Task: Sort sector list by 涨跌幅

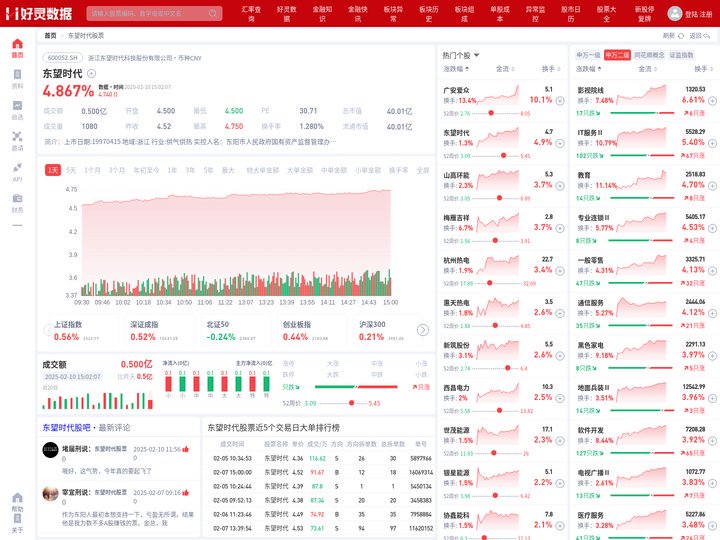Action: click(x=589, y=69)
